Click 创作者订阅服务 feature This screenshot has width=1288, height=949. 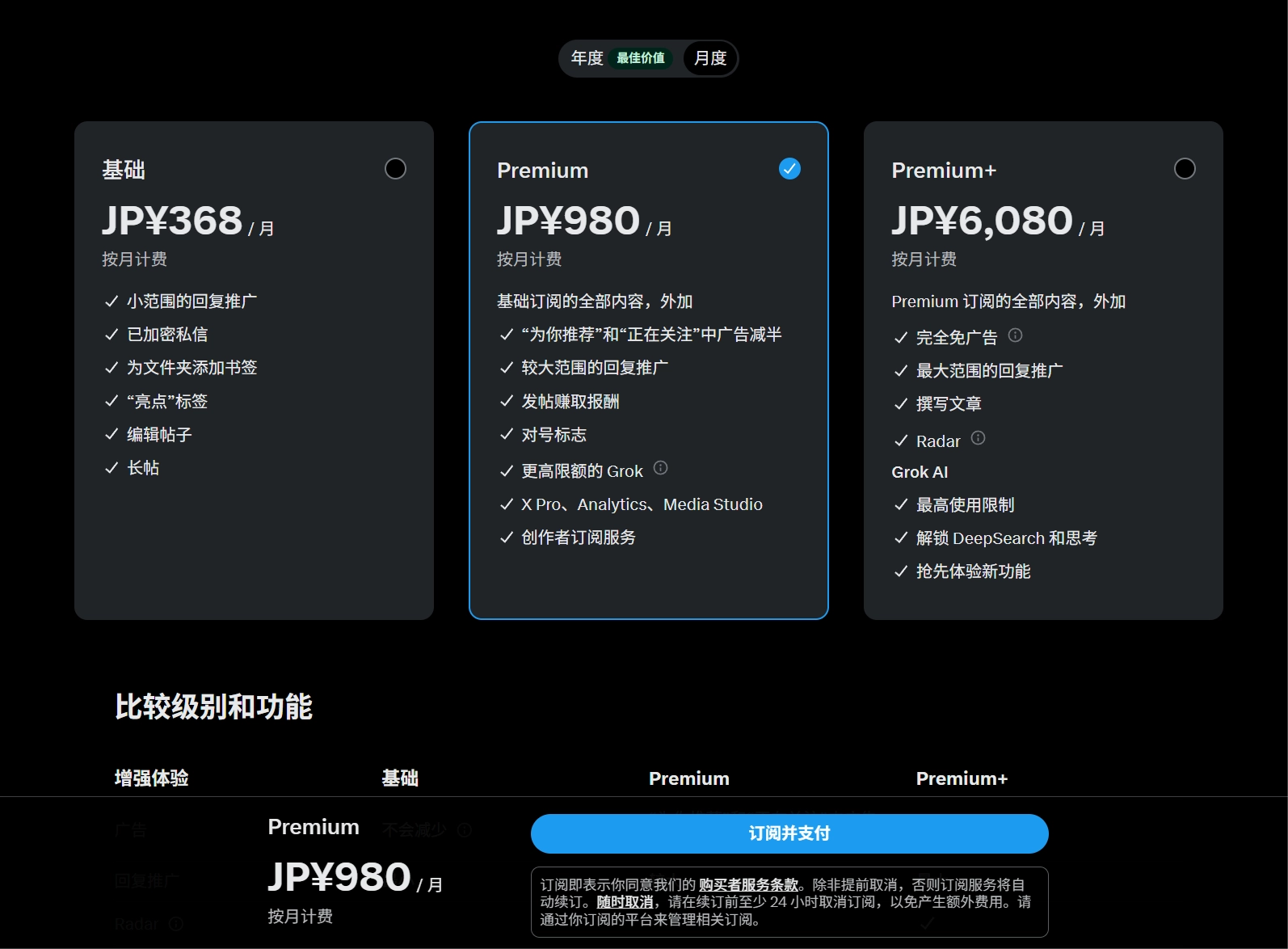[579, 538]
